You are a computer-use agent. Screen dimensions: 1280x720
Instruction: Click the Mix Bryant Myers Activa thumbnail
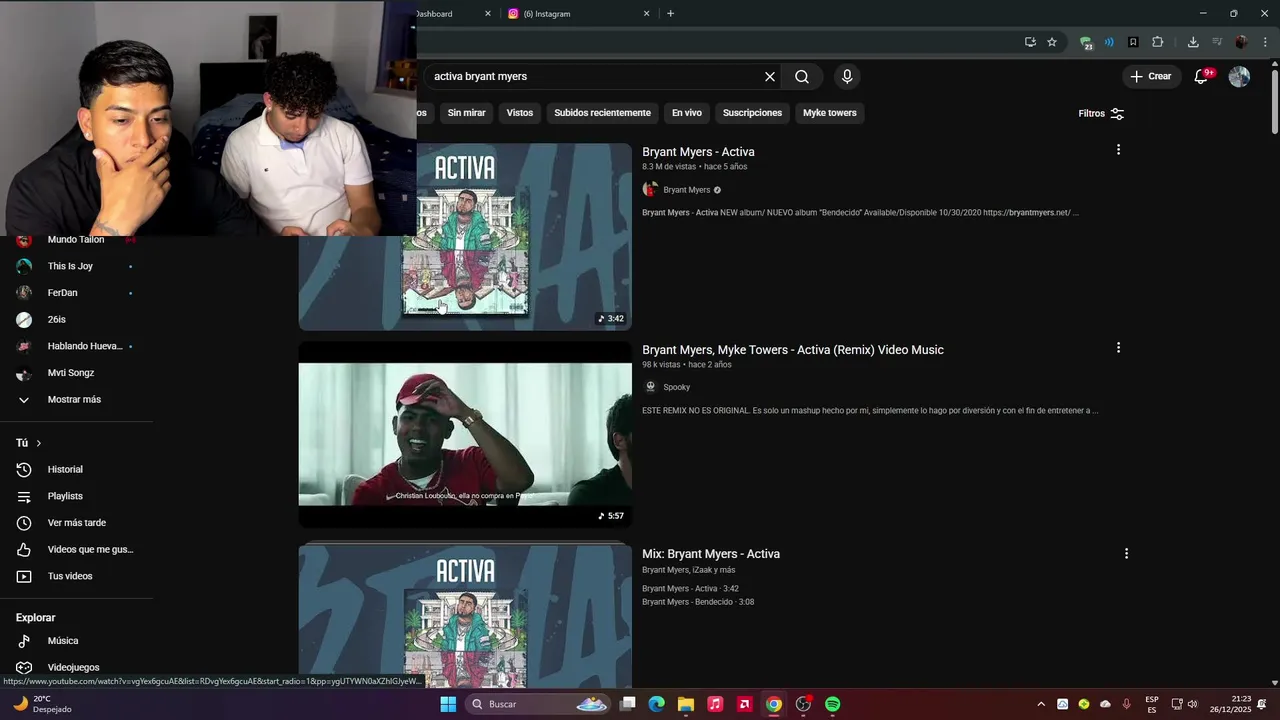click(465, 616)
